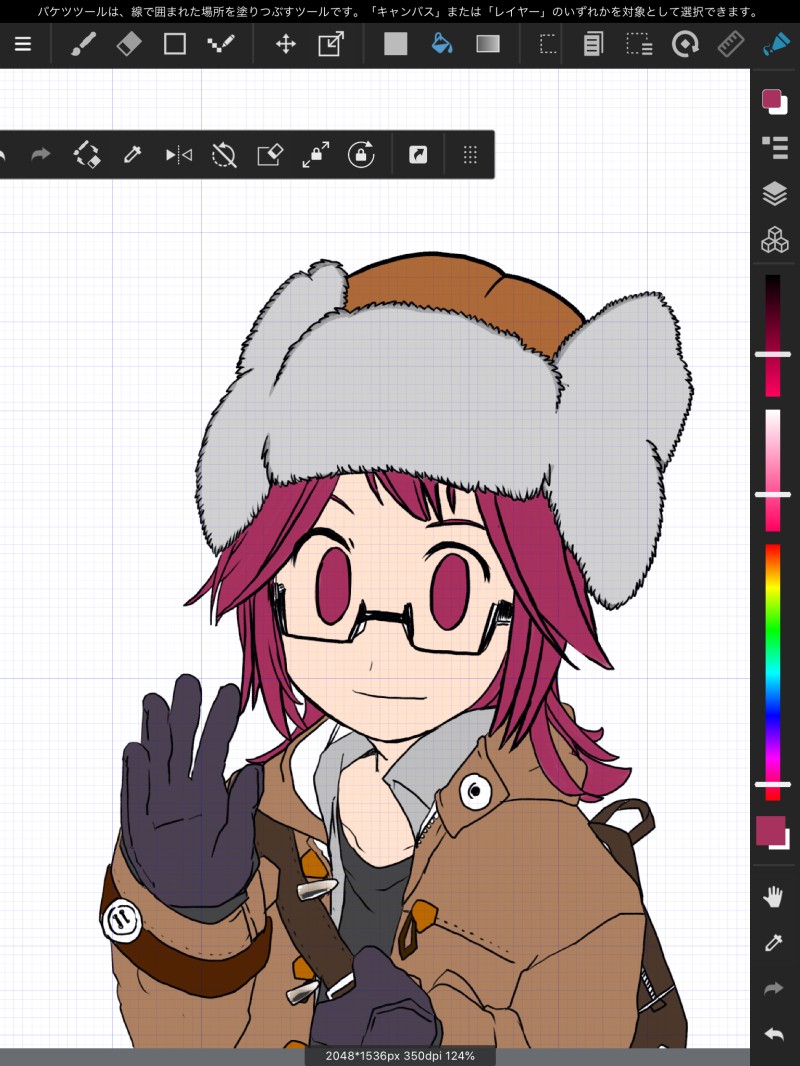Click the expand arrow shortcut button

pos(418,155)
